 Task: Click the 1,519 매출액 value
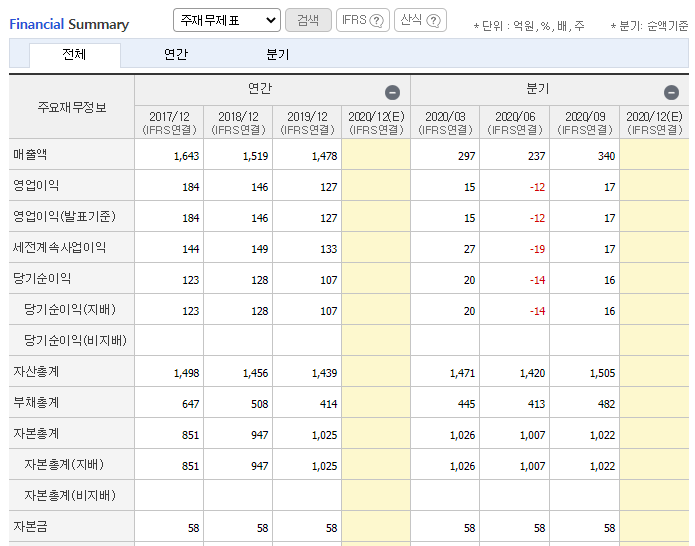pos(255,156)
